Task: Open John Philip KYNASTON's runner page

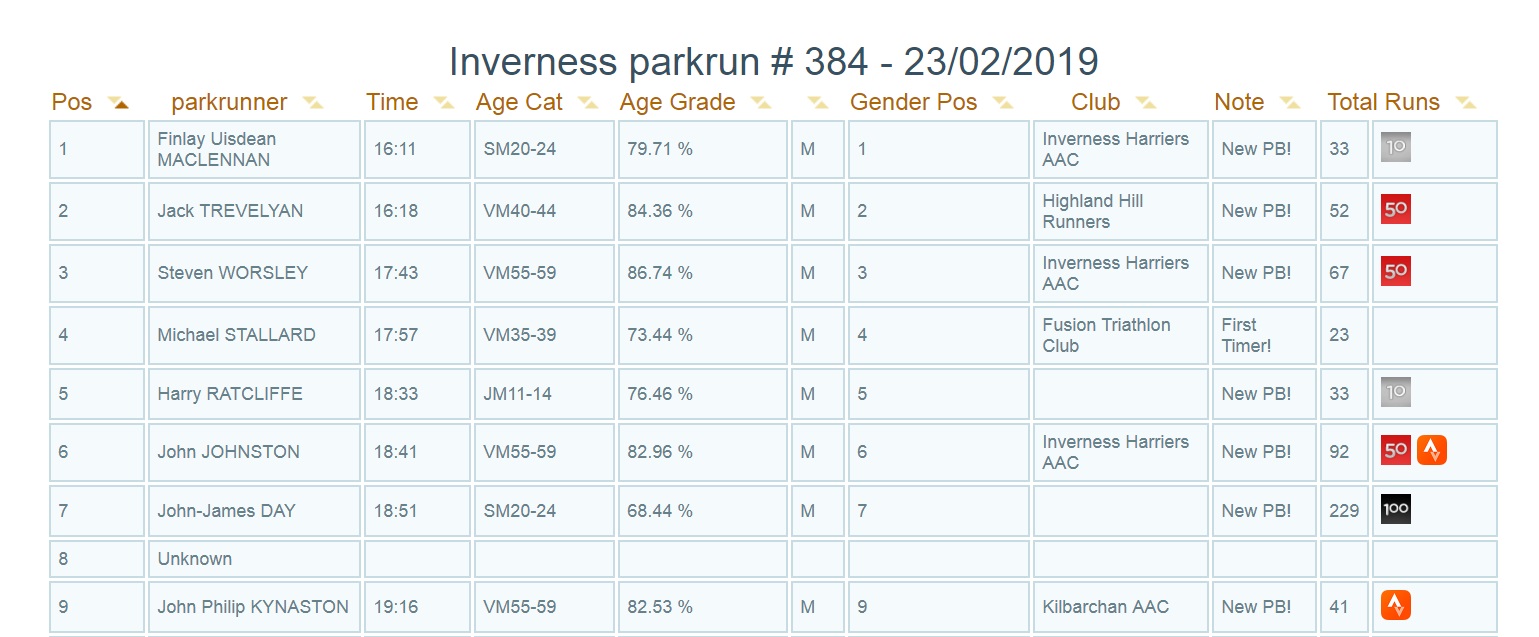Action: click(x=253, y=607)
